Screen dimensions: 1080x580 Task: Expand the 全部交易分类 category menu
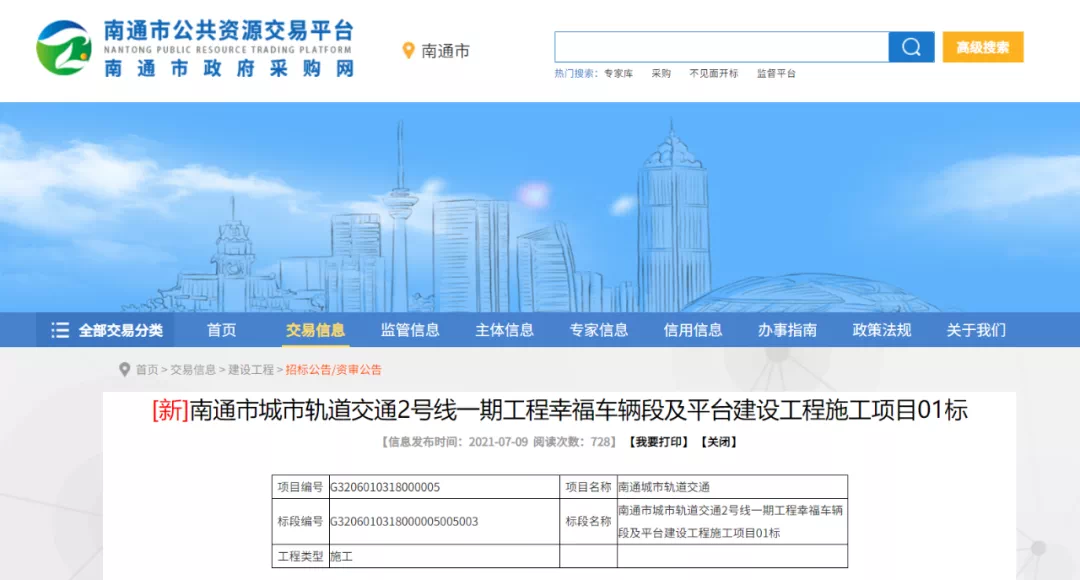pos(105,330)
